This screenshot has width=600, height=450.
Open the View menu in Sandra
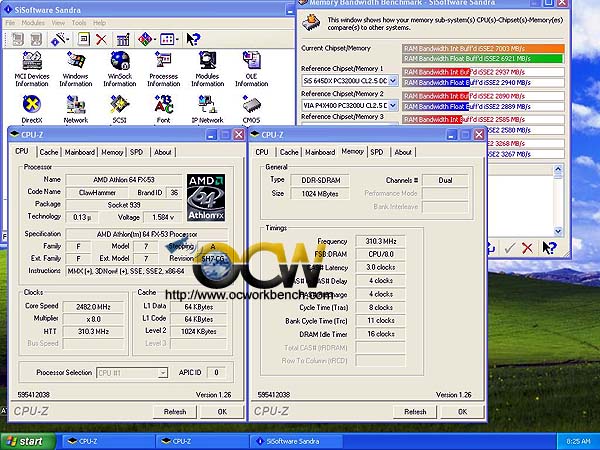[x=58, y=23]
